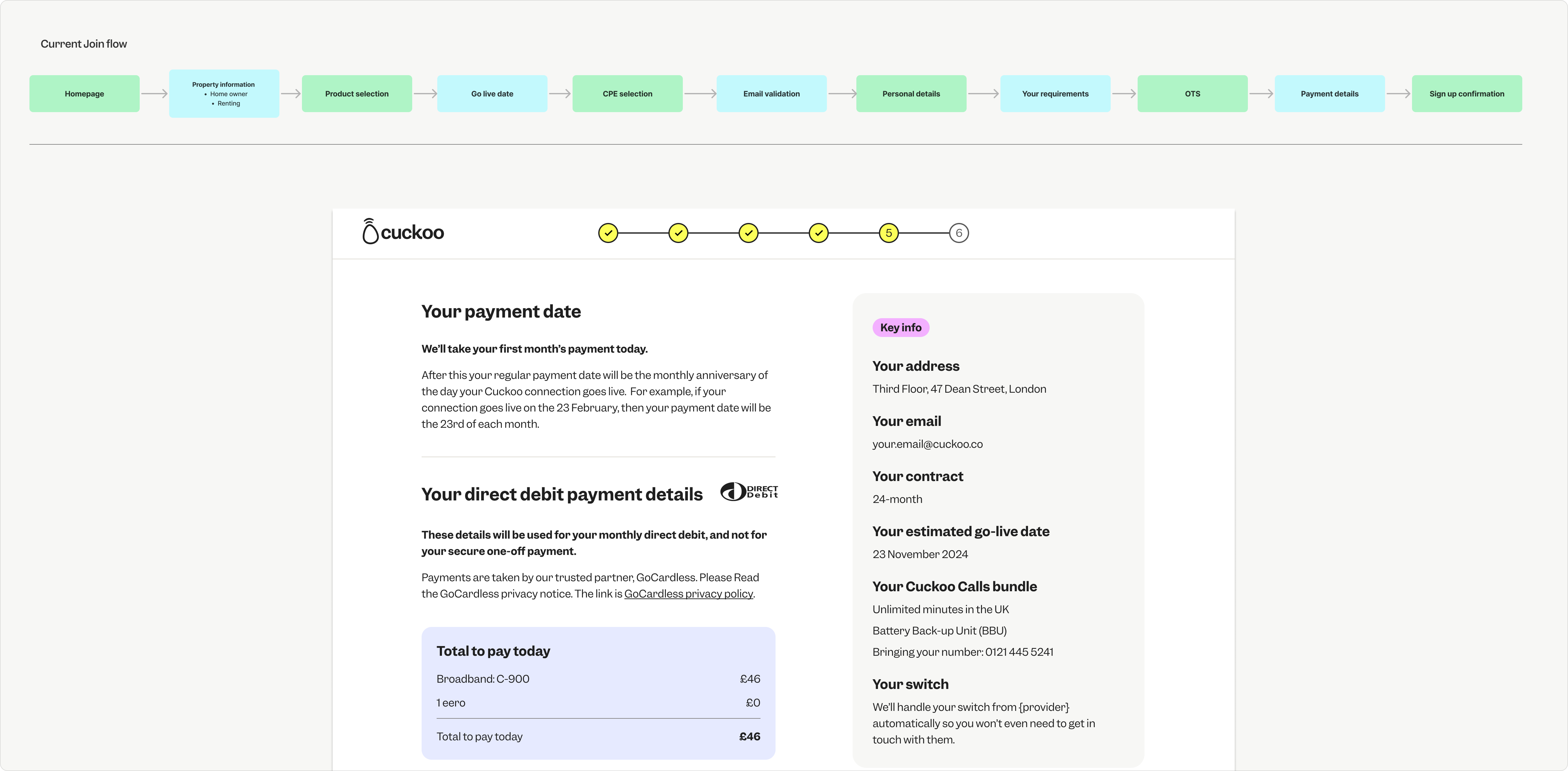
Task: Select the CPE selection flow box
Action: [627, 94]
